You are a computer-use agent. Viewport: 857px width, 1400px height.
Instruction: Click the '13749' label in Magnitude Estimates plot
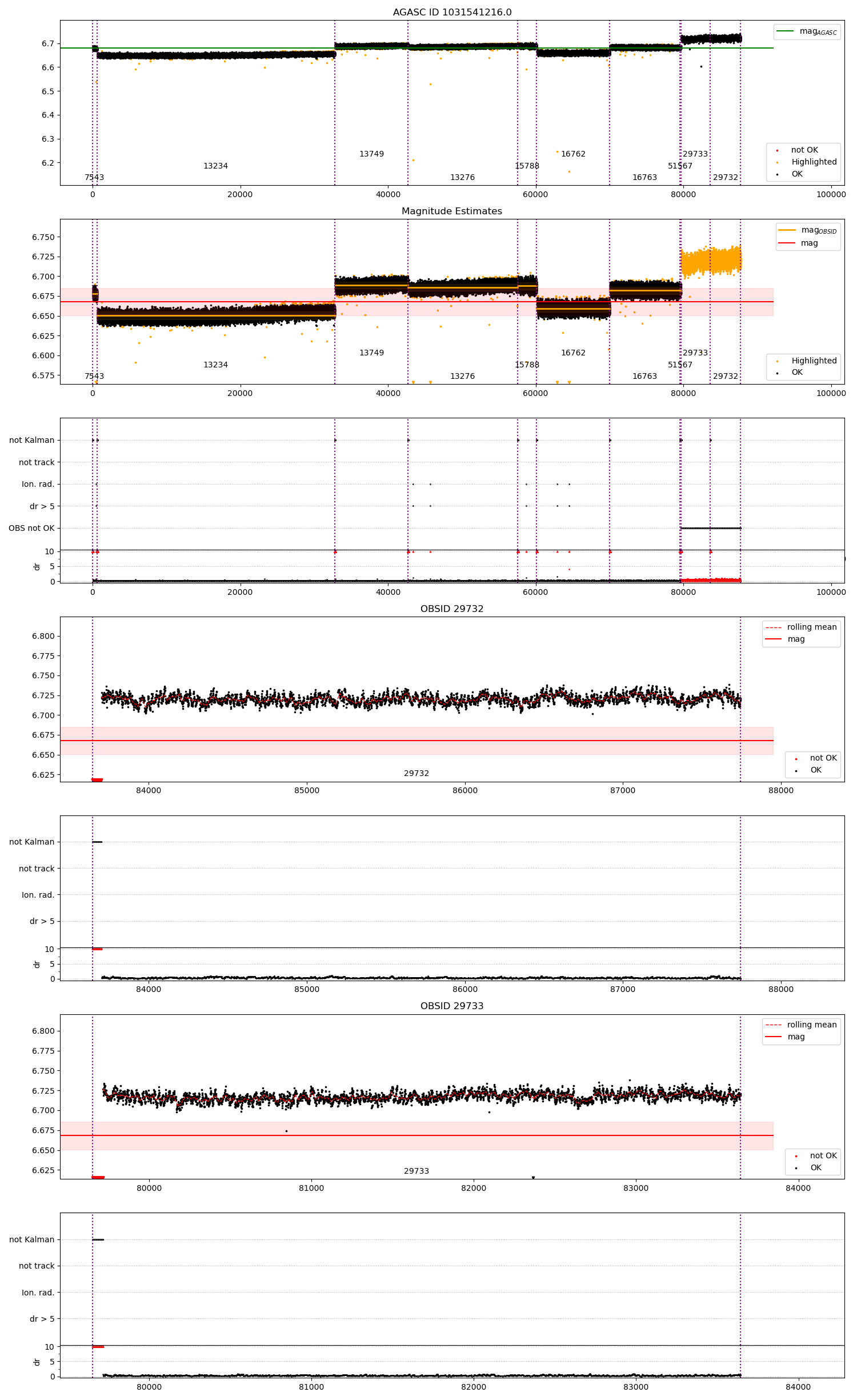(371, 353)
